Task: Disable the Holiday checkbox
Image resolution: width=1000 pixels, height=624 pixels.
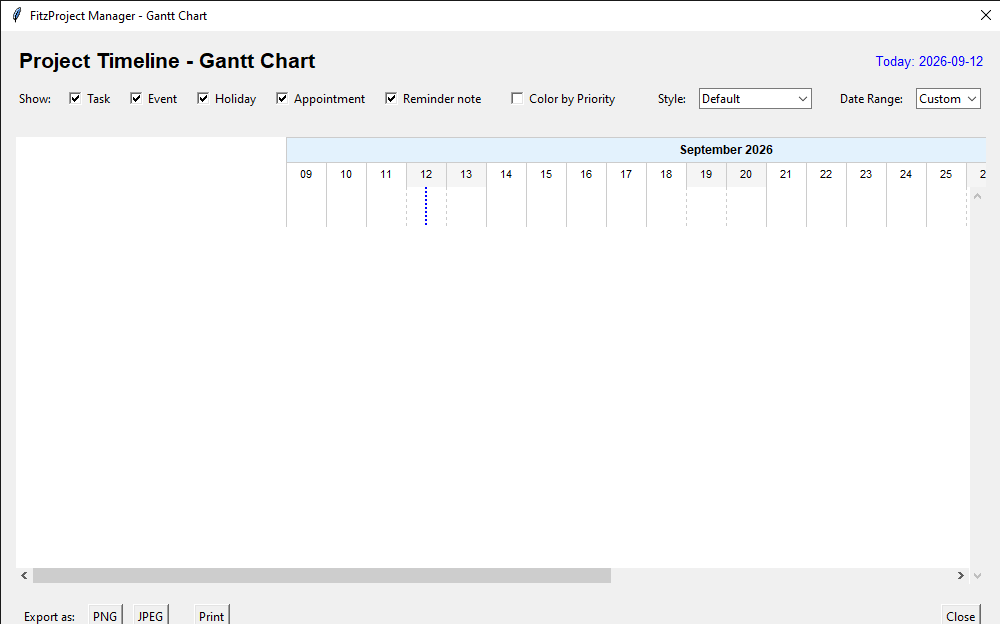Action: point(203,98)
